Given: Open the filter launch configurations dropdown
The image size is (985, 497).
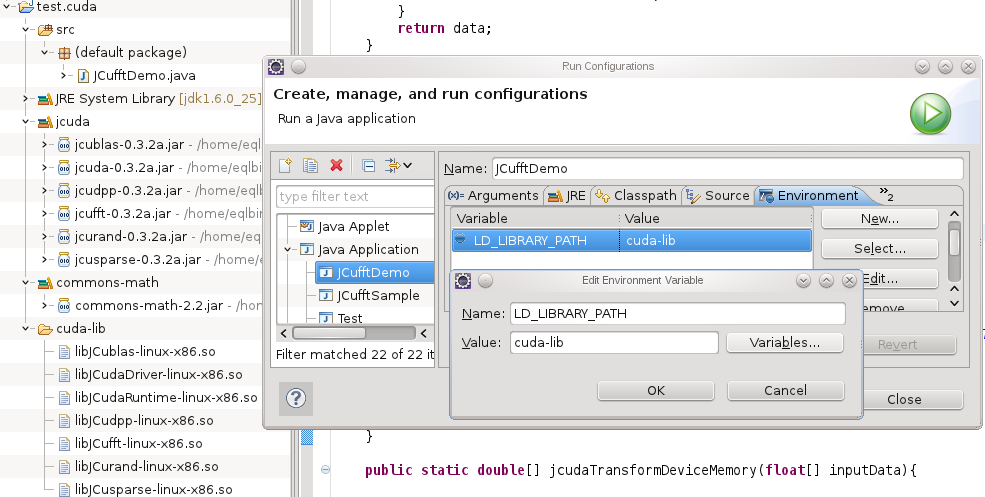Looking at the screenshot, I should click(x=398, y=165).
